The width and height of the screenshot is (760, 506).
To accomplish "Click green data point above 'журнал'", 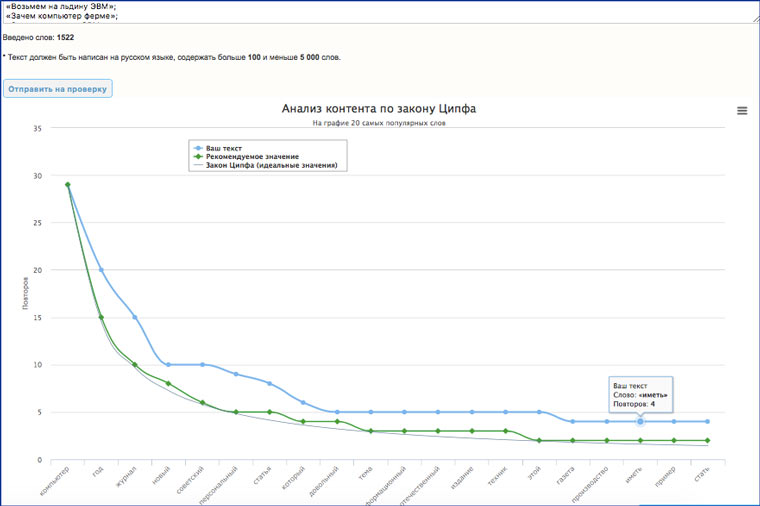I will tap(135, 365).
